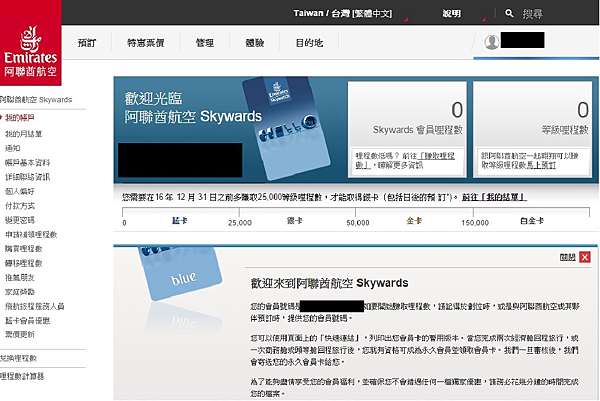The width and height of the screenshot is (600, 401).
Task: Click the 銀卡 tier label on progress bar
Action: (x=295, y=221)
